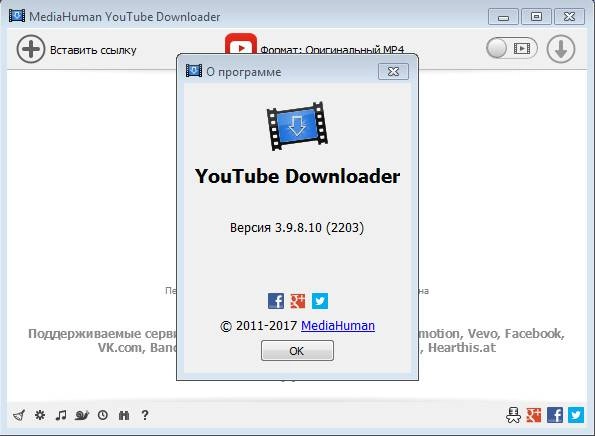
Task: Click the music note icon
Action: click(61, 415)
